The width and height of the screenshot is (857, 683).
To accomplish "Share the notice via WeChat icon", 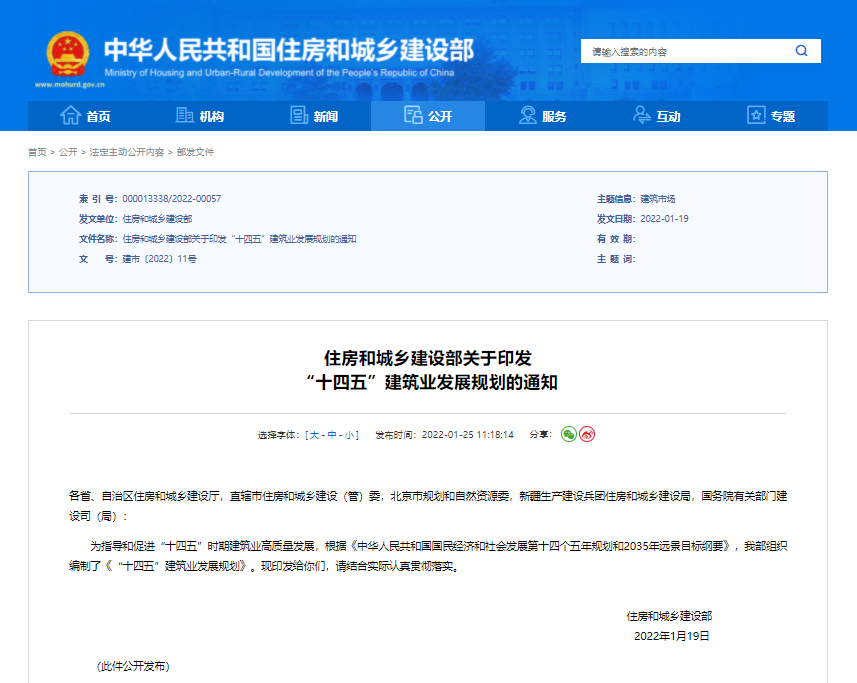I will coord(569,435).
